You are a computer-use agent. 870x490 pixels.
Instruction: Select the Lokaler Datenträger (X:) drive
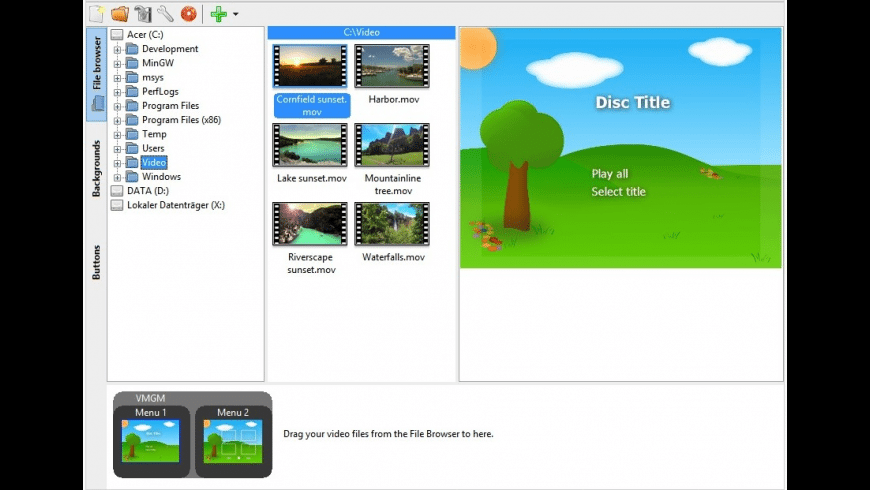click(x=176, y=205)
